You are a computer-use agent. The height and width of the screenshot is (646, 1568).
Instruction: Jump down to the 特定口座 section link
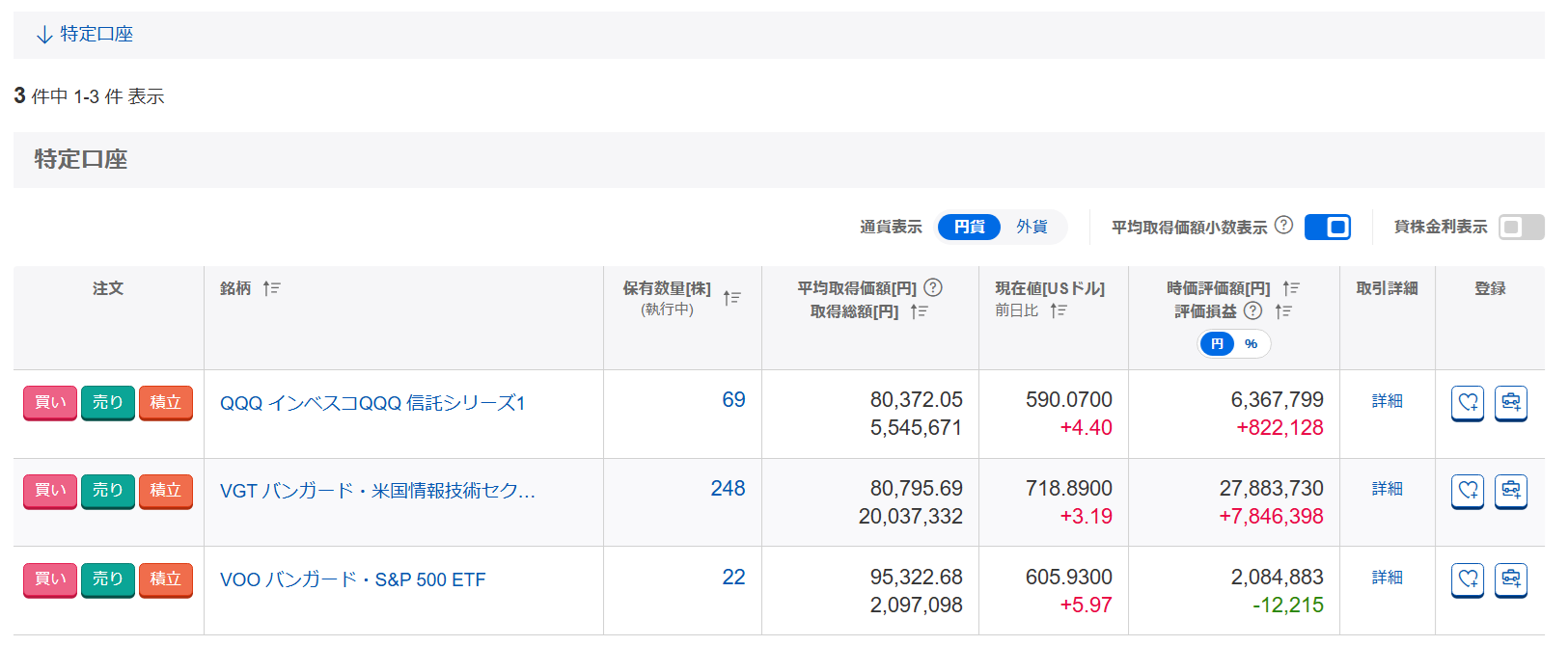pos(85,35)
